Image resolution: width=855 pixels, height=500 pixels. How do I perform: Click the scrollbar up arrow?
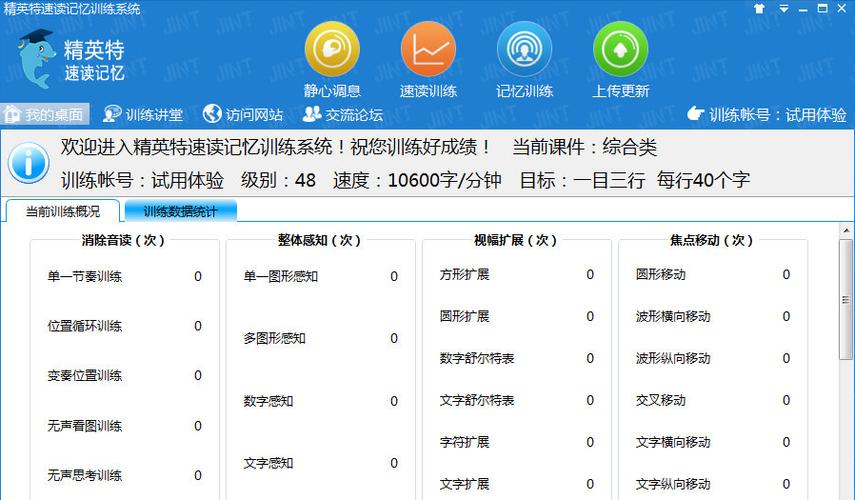[x=846, y=231]
